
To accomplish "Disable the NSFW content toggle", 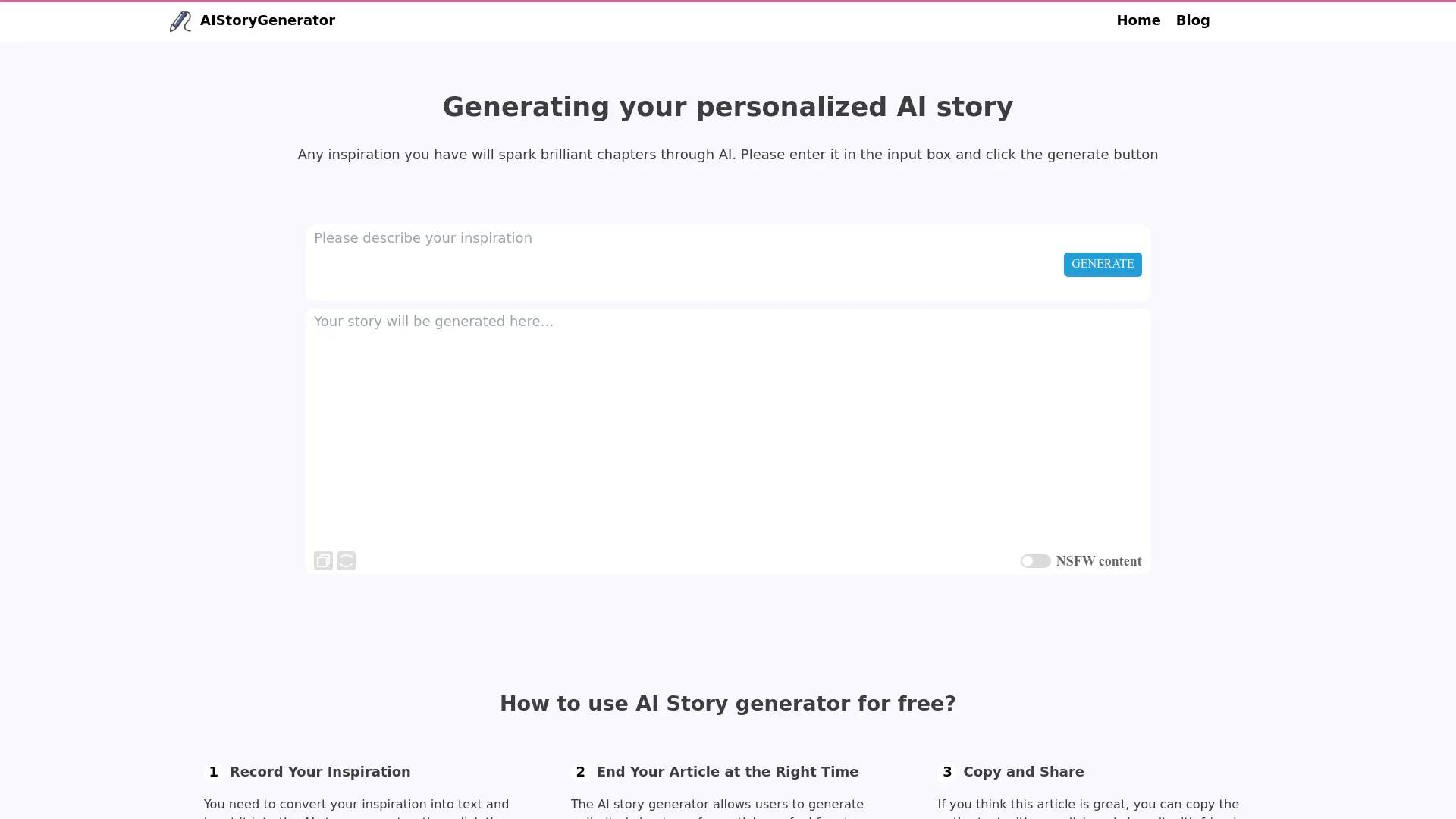I will coord(1035,560).
